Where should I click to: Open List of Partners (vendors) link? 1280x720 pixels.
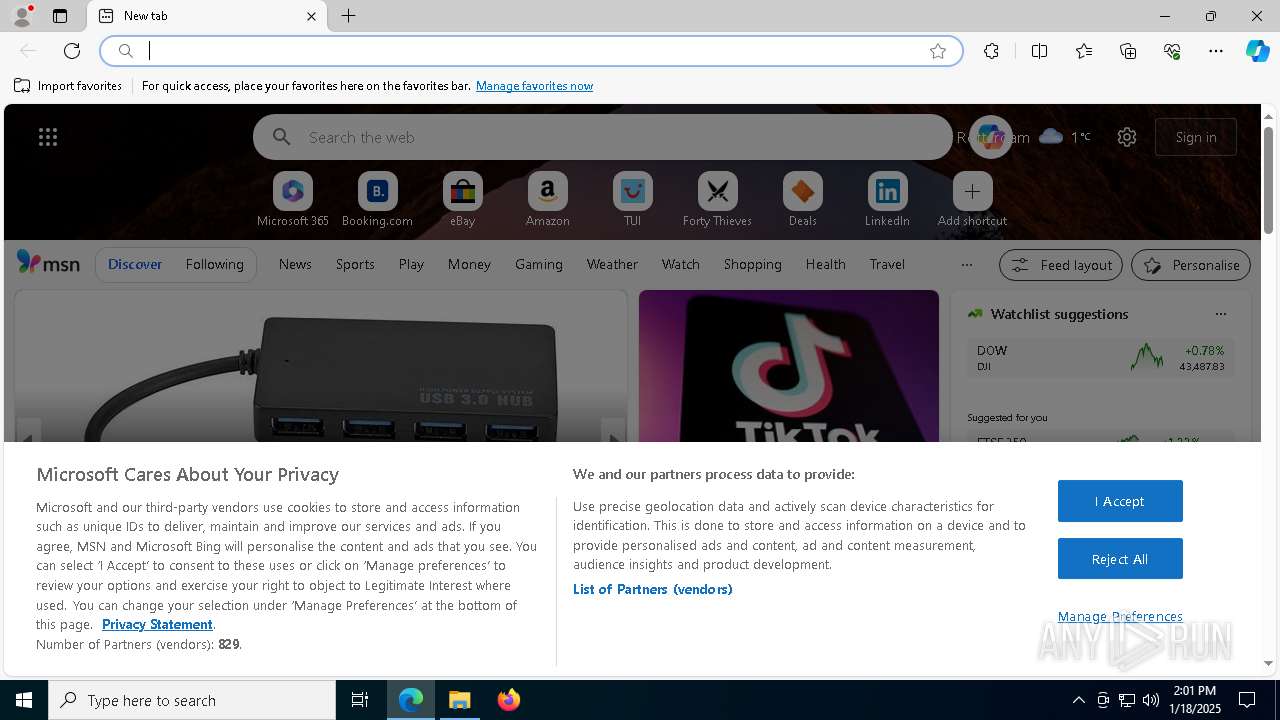pyautogui.click(x=652, y=589)
